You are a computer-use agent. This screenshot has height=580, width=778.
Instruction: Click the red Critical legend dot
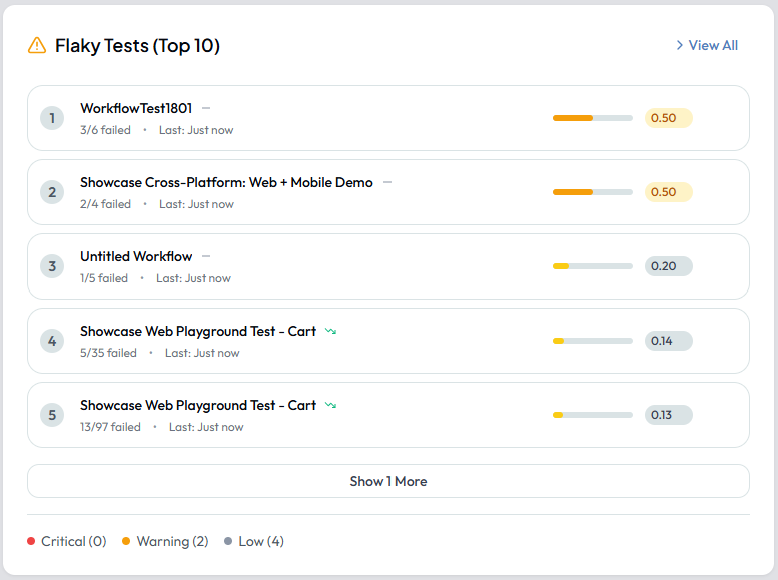(x=31, y=541)
